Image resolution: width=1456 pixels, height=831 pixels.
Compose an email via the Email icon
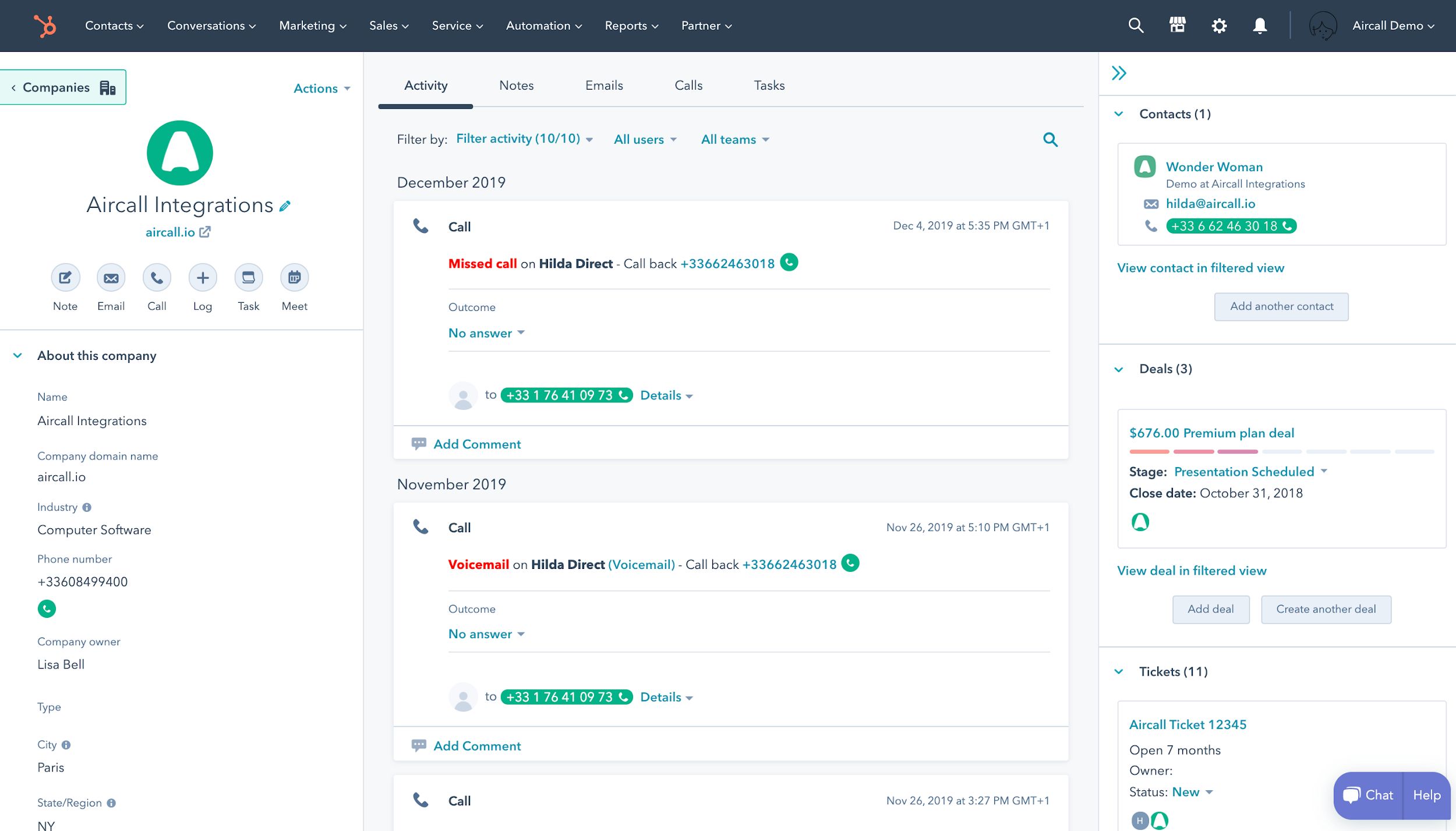pyautogui.click(x=111, y=278)
